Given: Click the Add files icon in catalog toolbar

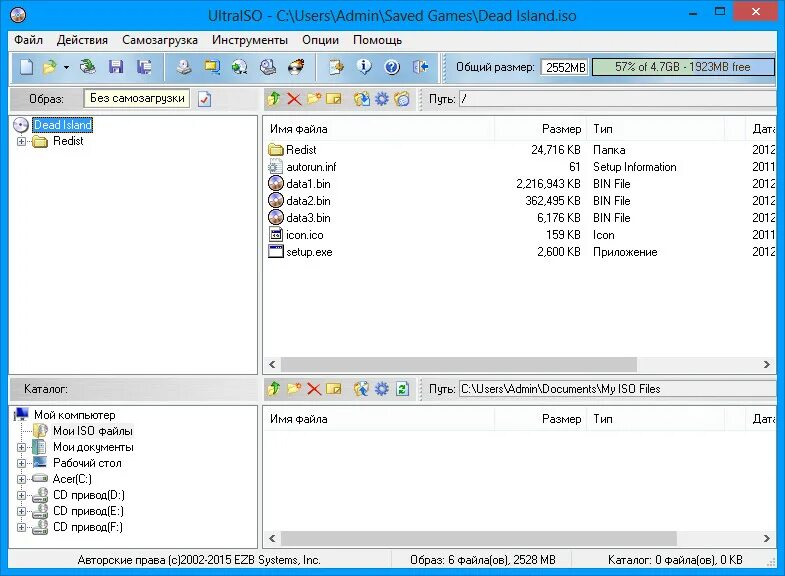Looking at the screenshot, I should point(361,388).
